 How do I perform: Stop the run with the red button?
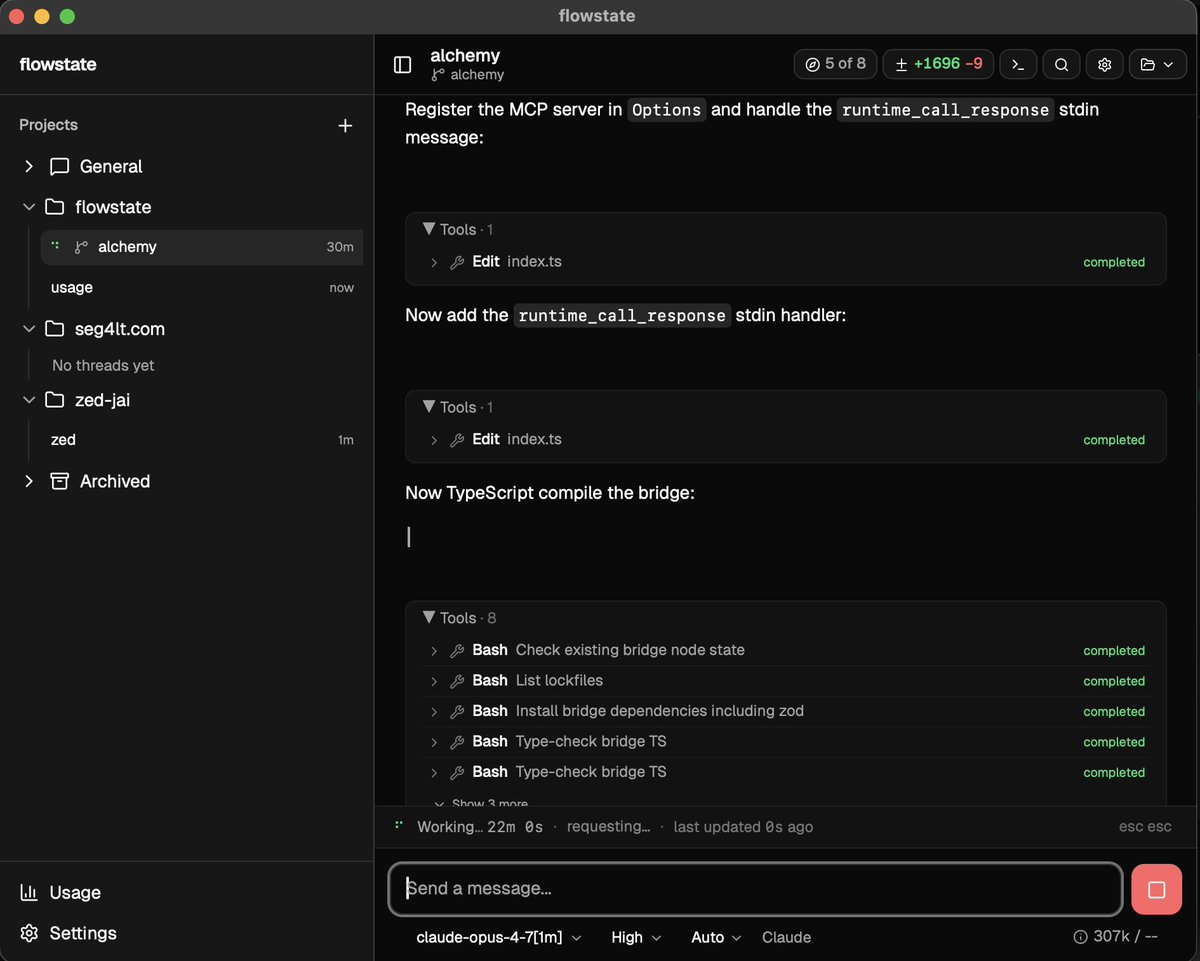(1156, 889)
